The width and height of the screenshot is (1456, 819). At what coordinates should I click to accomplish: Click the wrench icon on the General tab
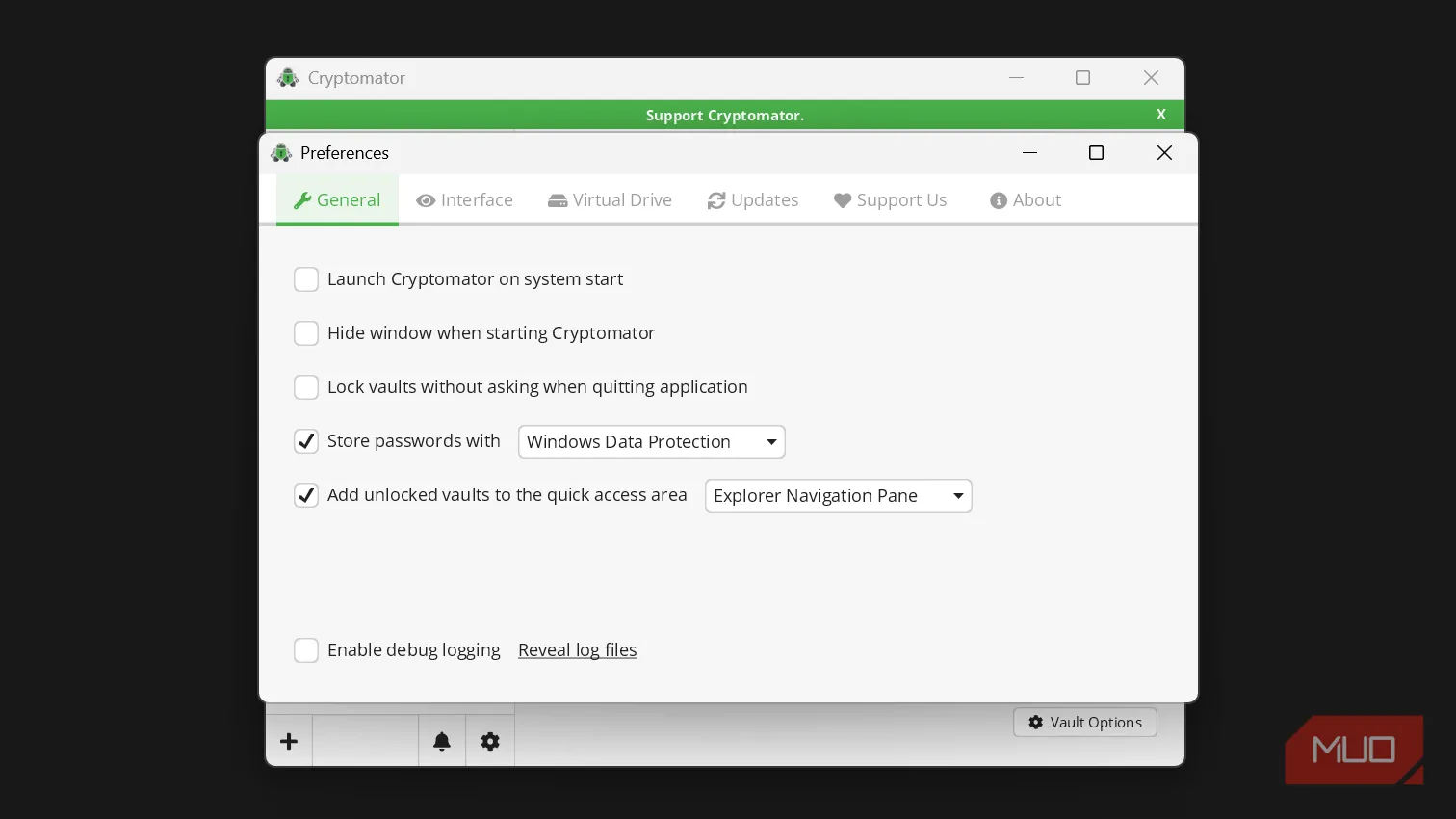(x=302, y=199)
